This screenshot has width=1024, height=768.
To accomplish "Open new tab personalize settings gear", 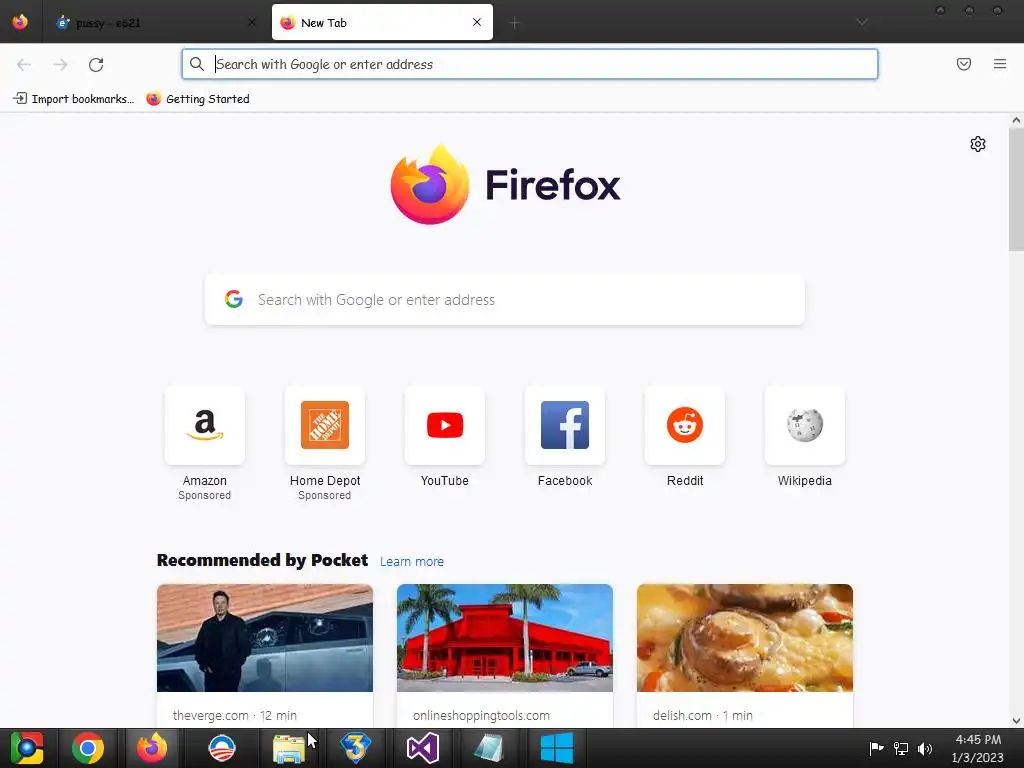I will click(978, 144).
